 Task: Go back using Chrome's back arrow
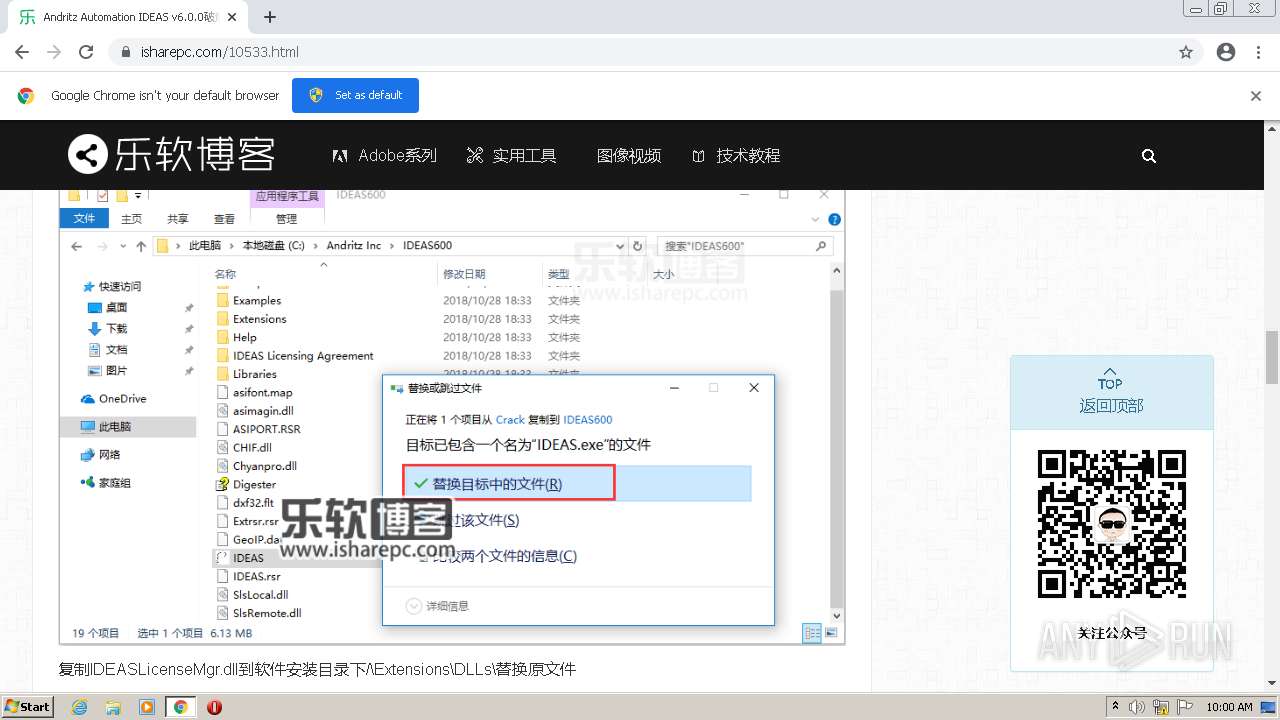[22, 52]
